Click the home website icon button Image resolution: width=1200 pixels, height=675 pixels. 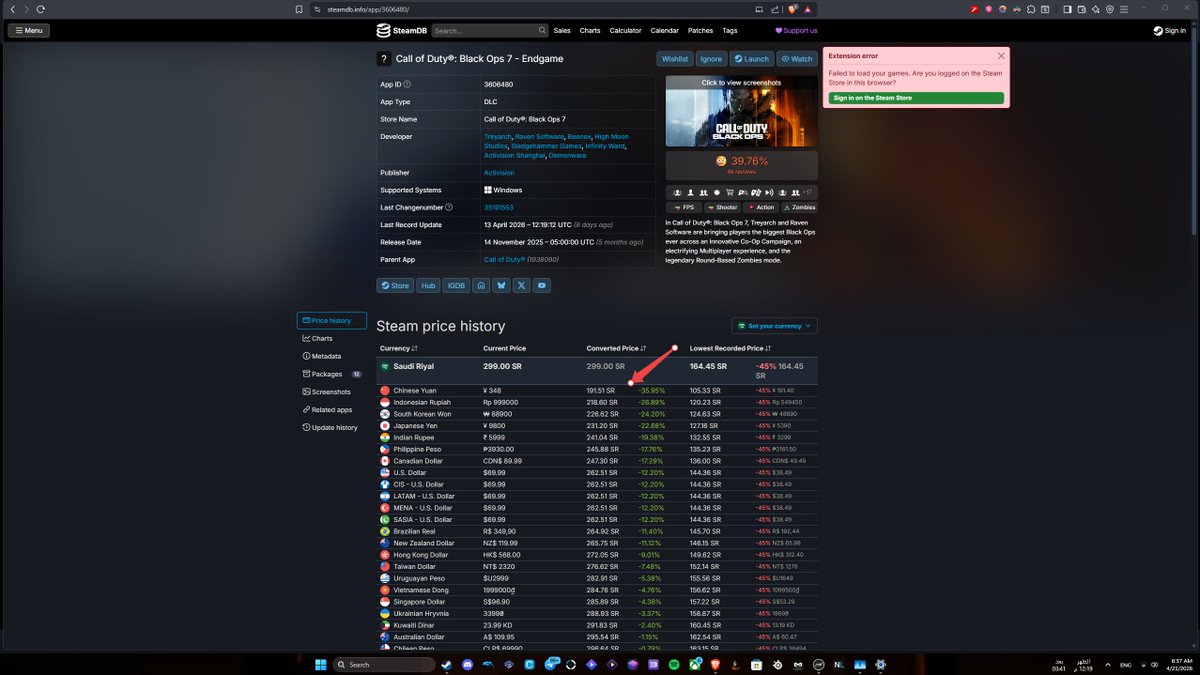coord(481,285)
